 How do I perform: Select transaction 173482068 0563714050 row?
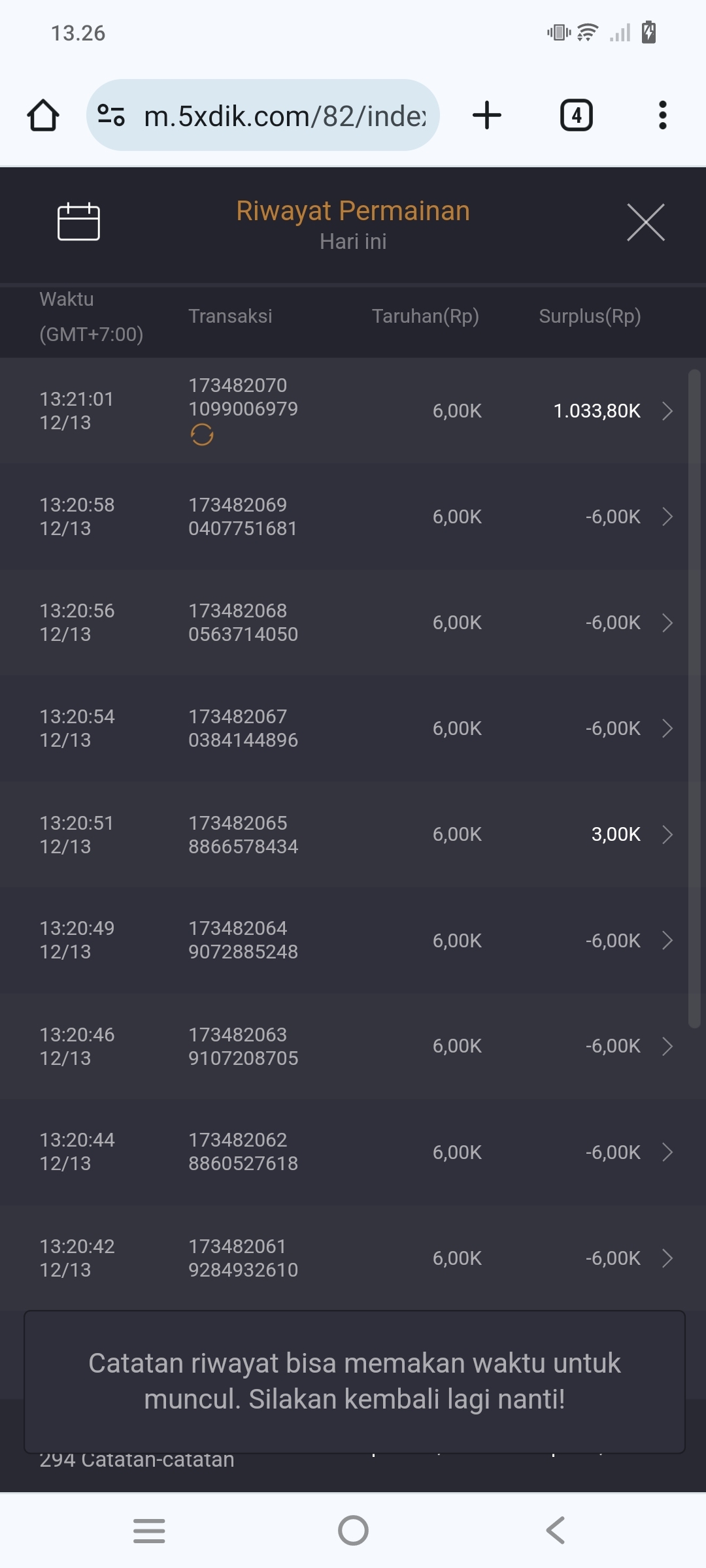click(x=243, y=623)
